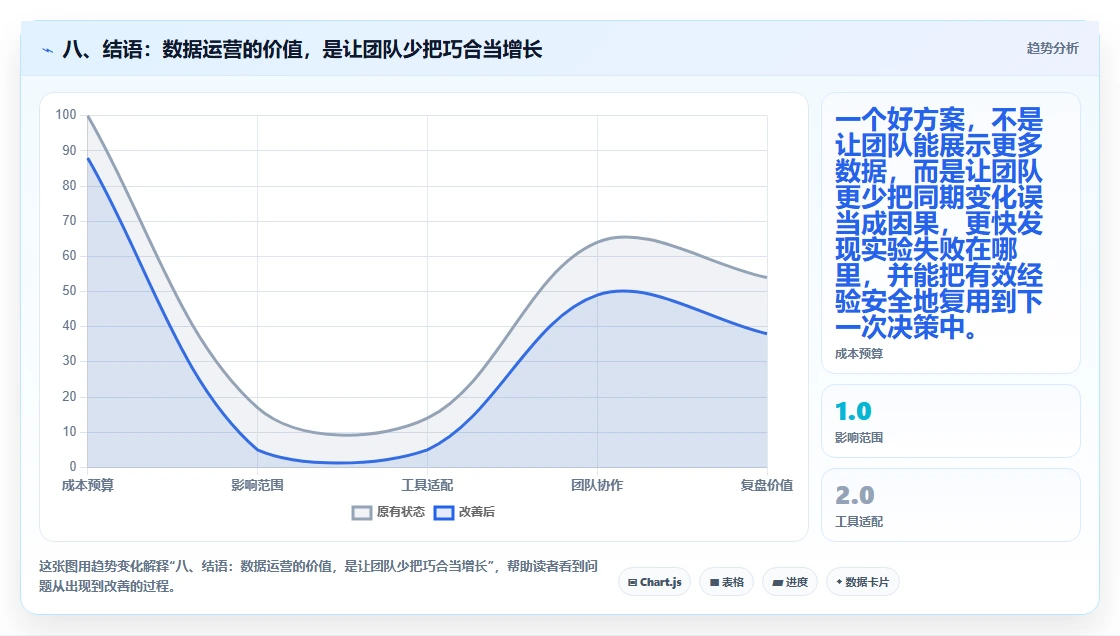Click the 成本预算 caption under the quote

point(859,354)
